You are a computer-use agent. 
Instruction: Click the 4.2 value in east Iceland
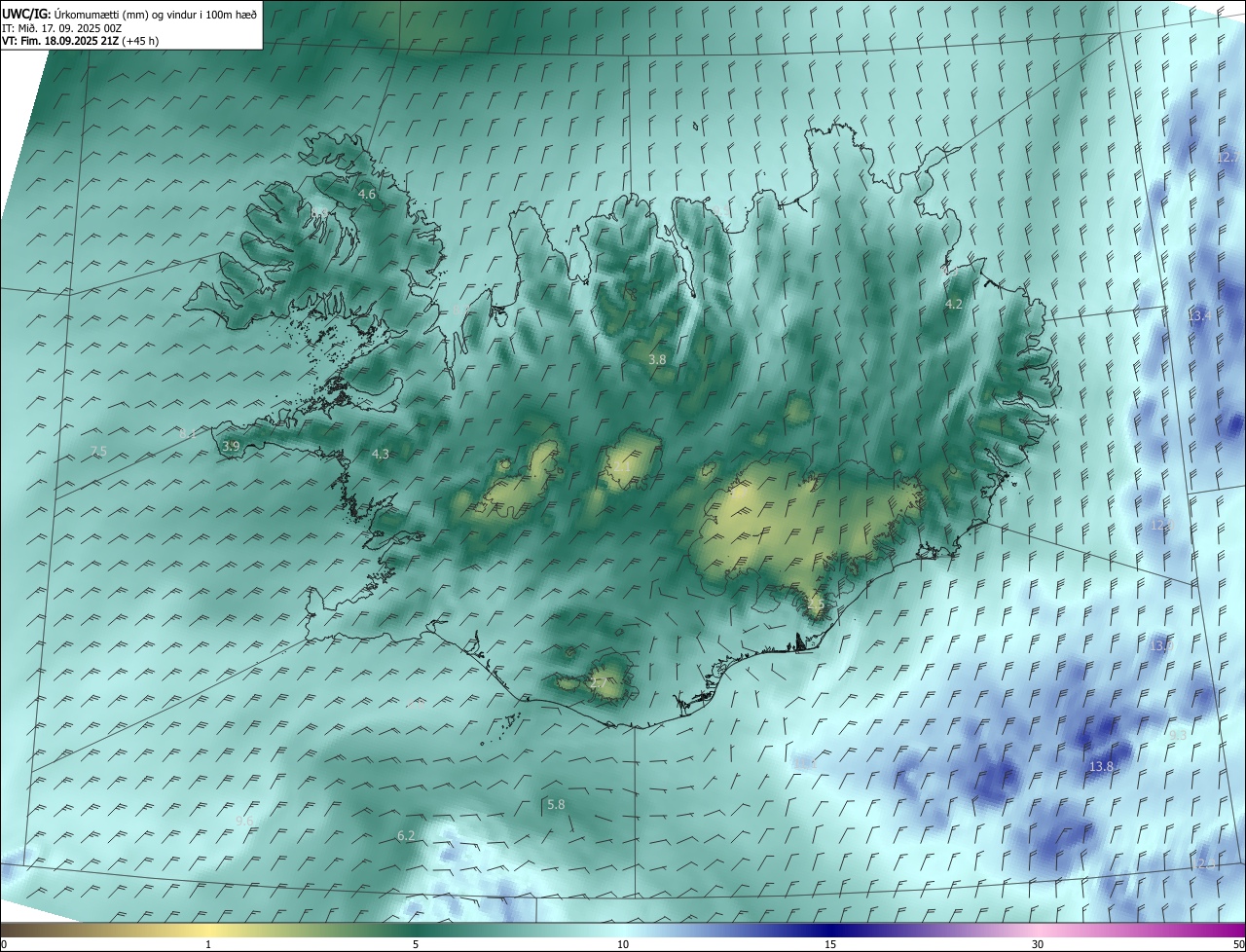954,305
